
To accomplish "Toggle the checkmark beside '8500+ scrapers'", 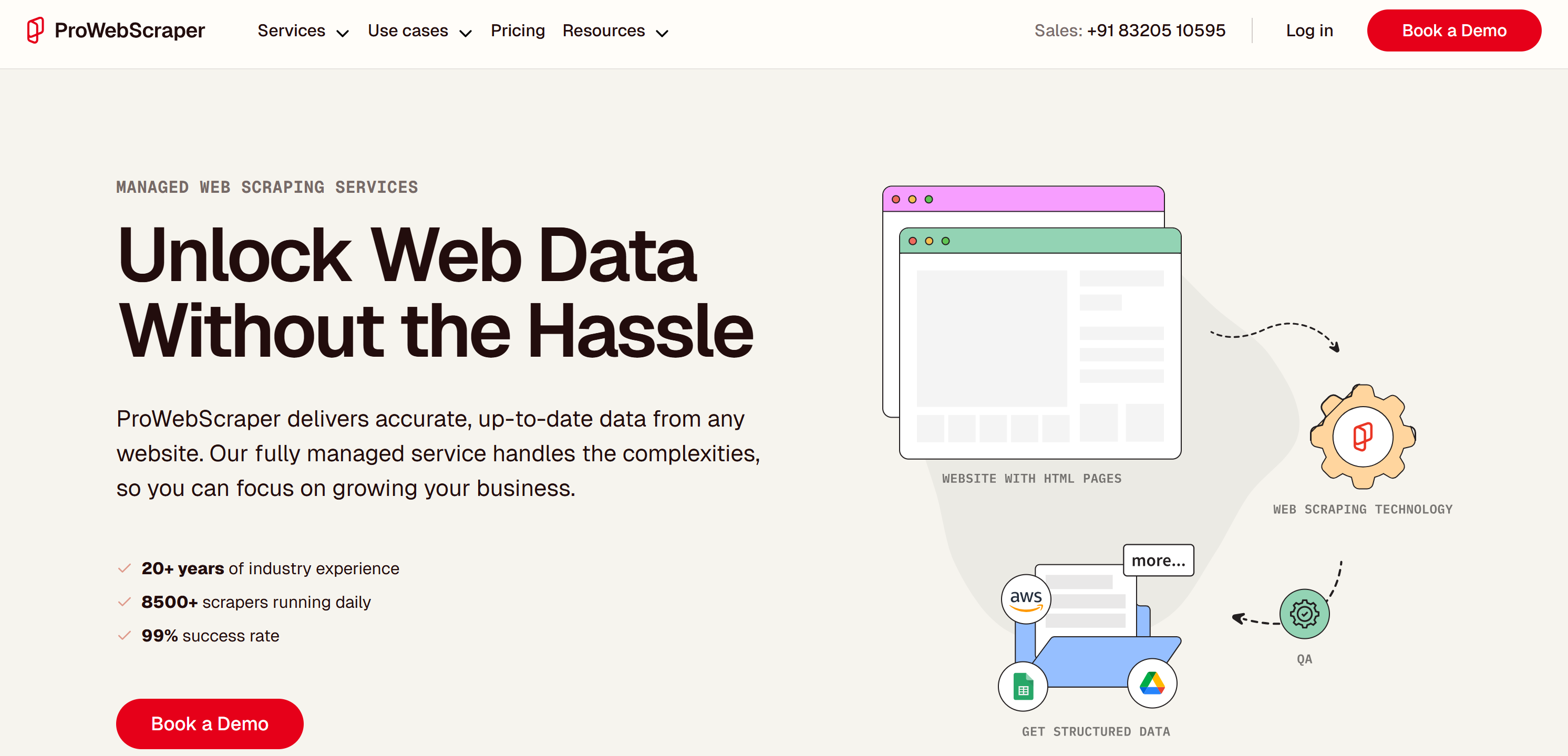I will (123, 601).
